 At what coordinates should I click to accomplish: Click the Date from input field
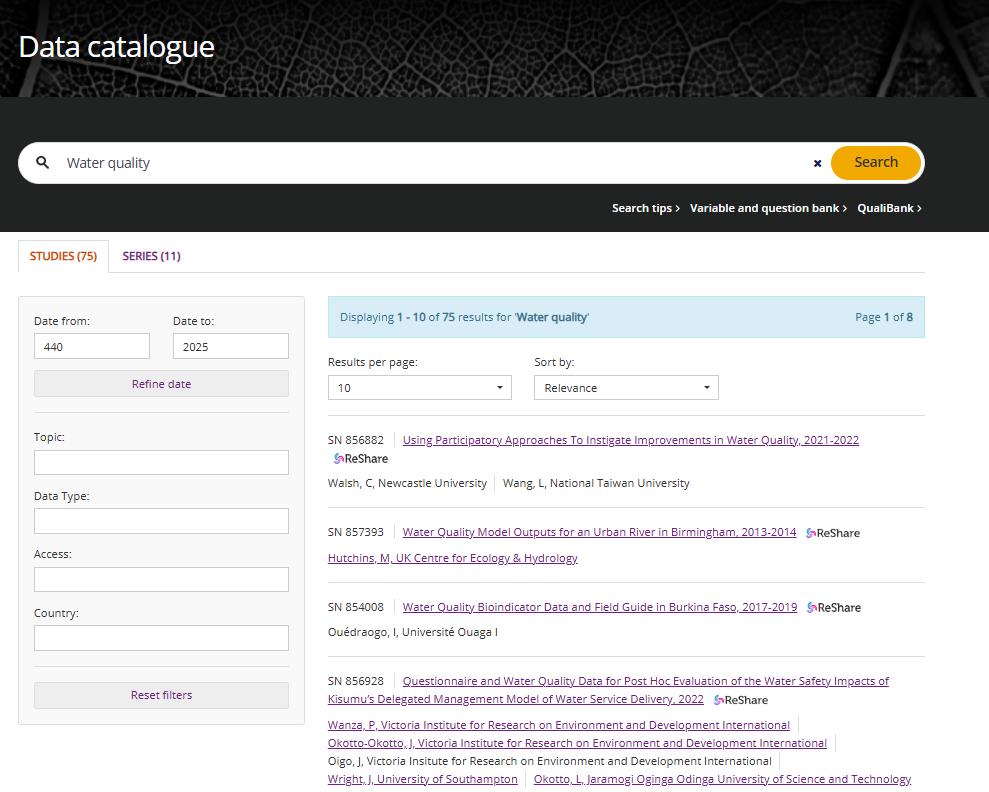click(92, 346)
